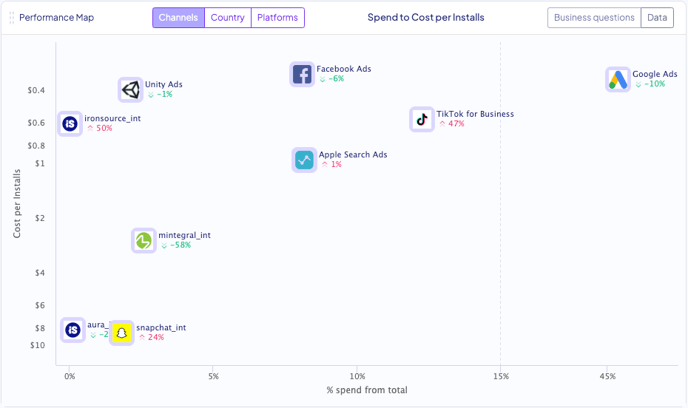Click the Facebook Ads bubble icon
The image size is (688, 408).
click(302, 74)
